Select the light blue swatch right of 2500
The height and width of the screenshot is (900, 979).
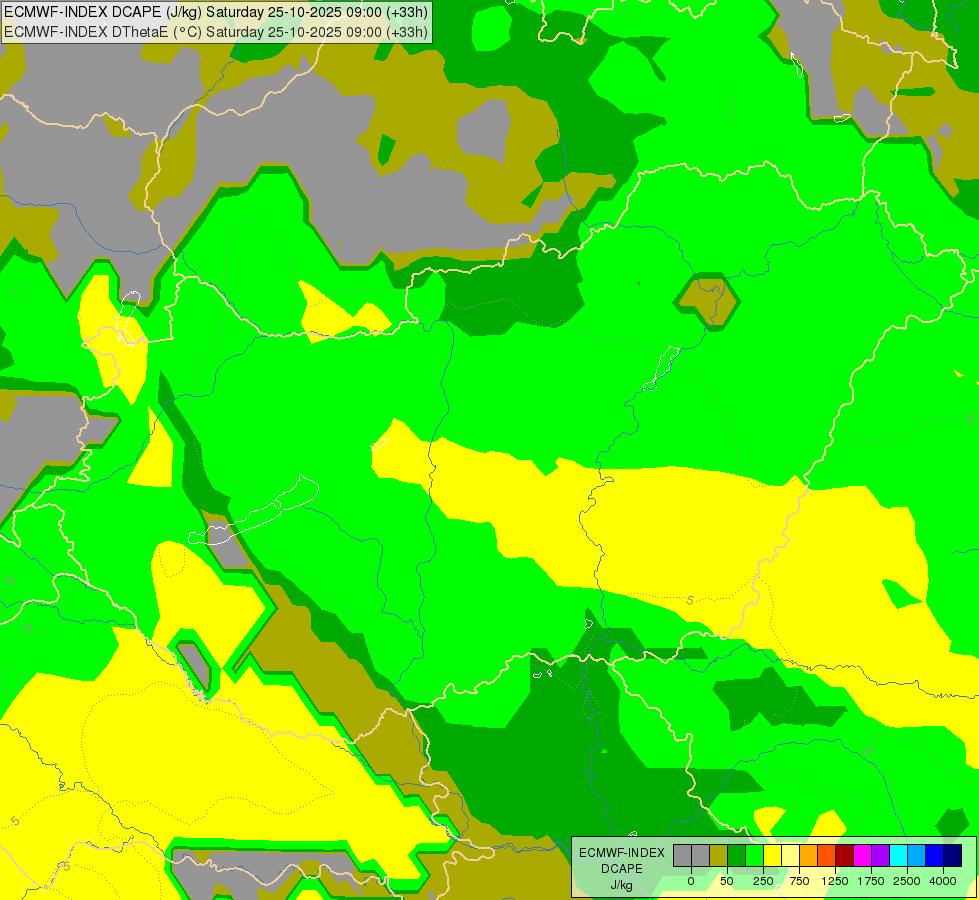(917, 855)
